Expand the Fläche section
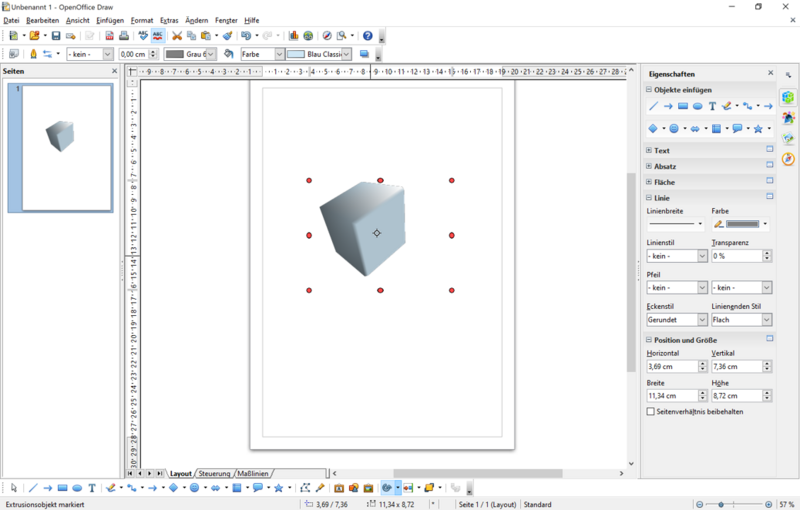This screenshot has height=510, width=800. pos(650,182)
